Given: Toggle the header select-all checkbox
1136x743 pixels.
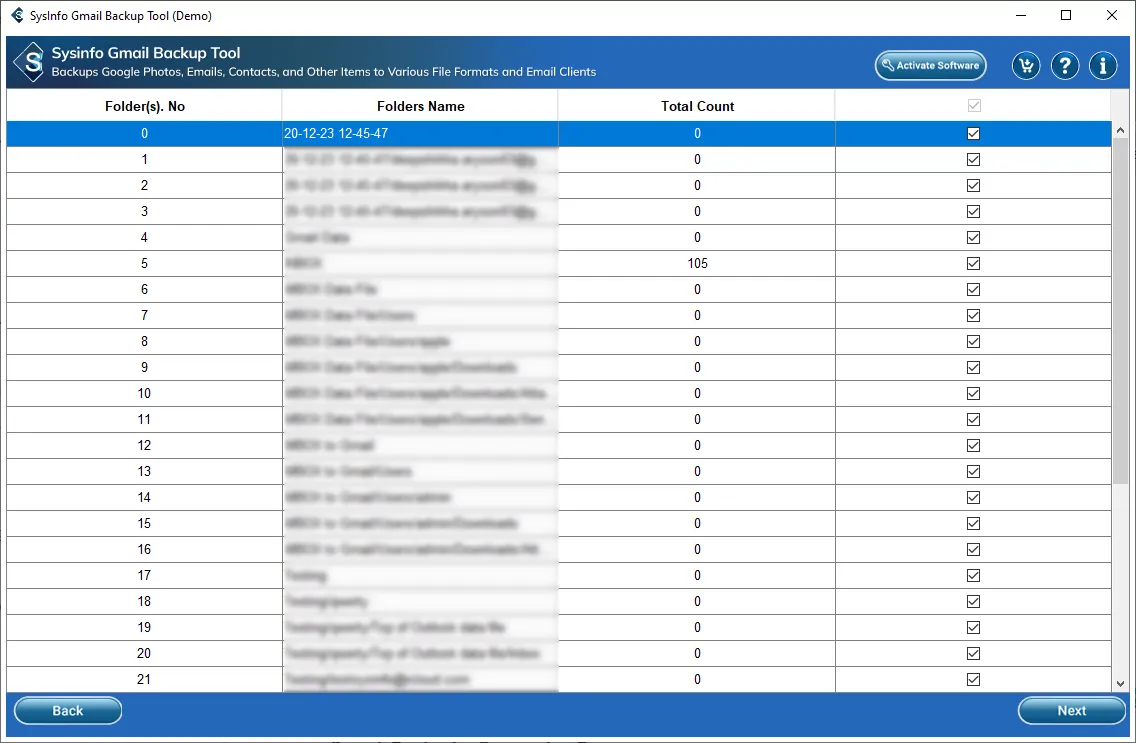Looking at the screenshot, I should pyautogui.click(x=974, y=106).
